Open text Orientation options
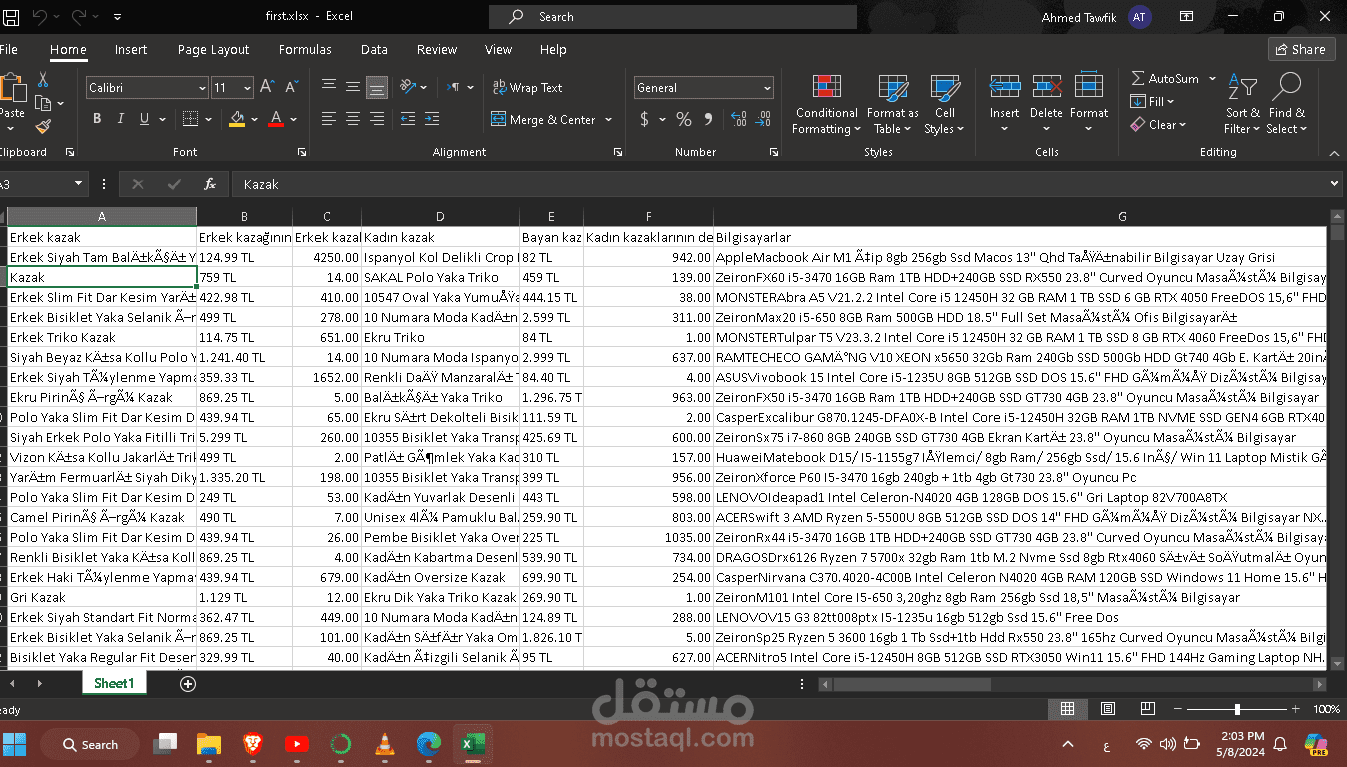 (413, 88)
